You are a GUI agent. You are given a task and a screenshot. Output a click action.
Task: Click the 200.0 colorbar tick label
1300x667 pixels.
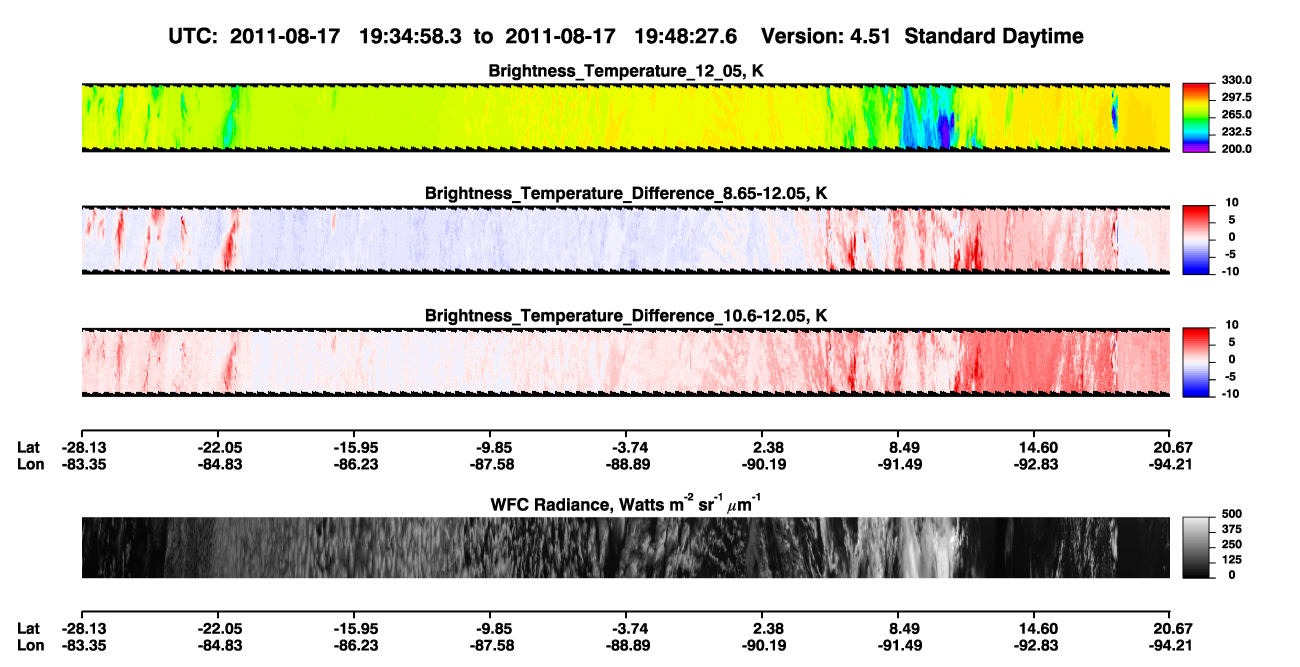[x=1237, y=149]
